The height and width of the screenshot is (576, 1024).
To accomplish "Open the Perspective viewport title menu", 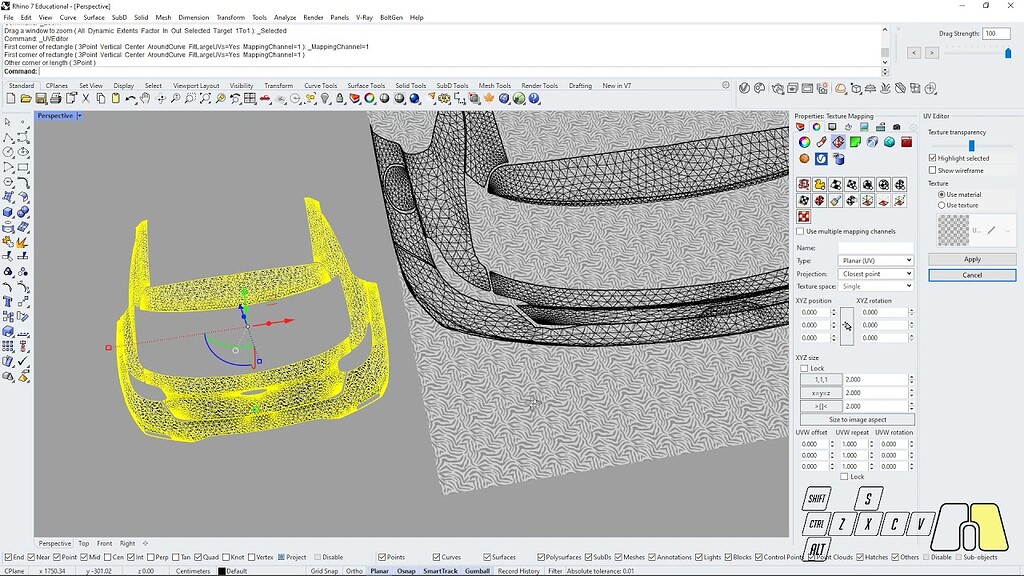I will coord(56,115).
